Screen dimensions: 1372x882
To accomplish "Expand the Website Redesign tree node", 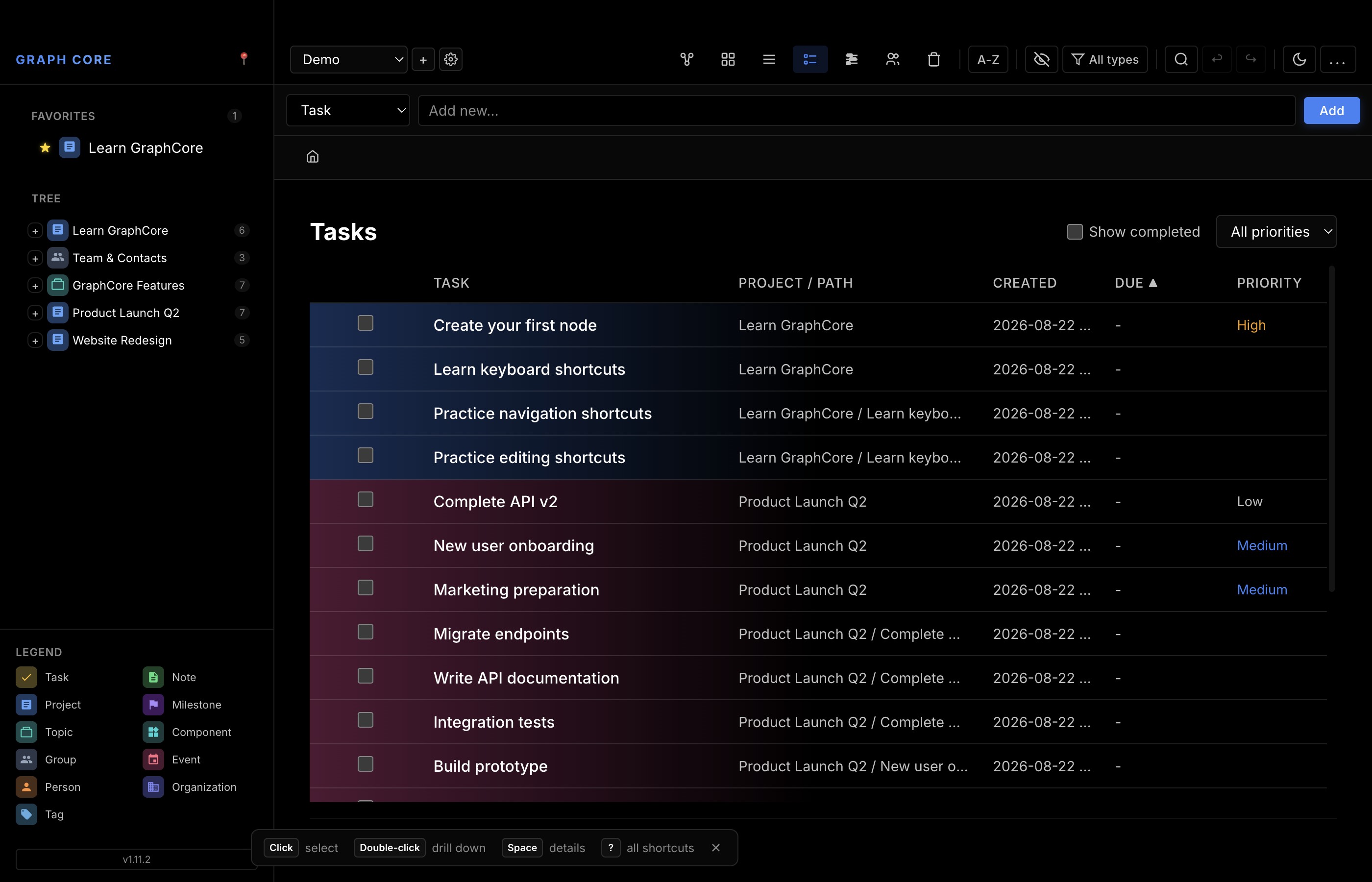I will tap(35, 341).
